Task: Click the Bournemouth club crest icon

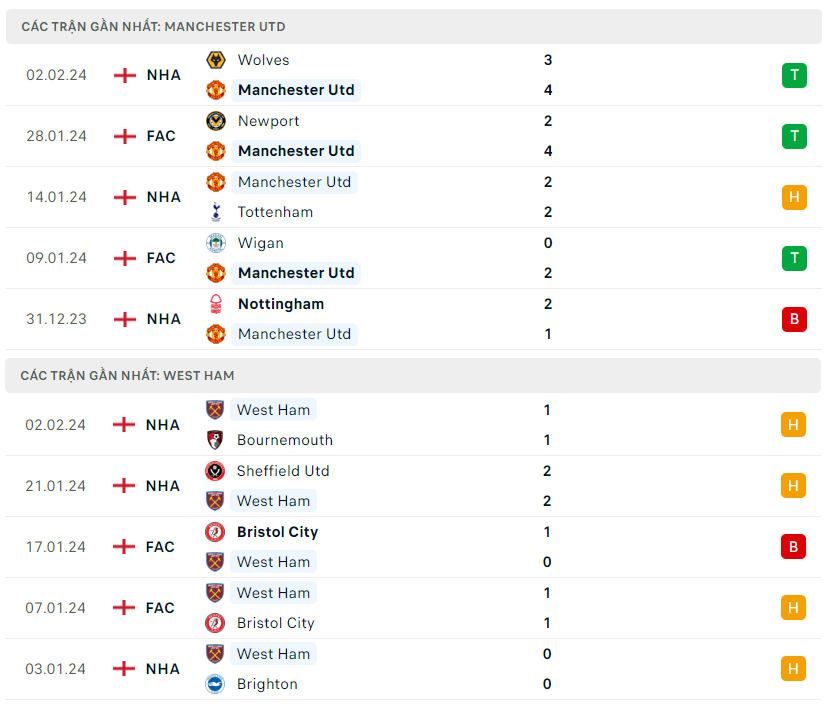Action: coord(215,440)
